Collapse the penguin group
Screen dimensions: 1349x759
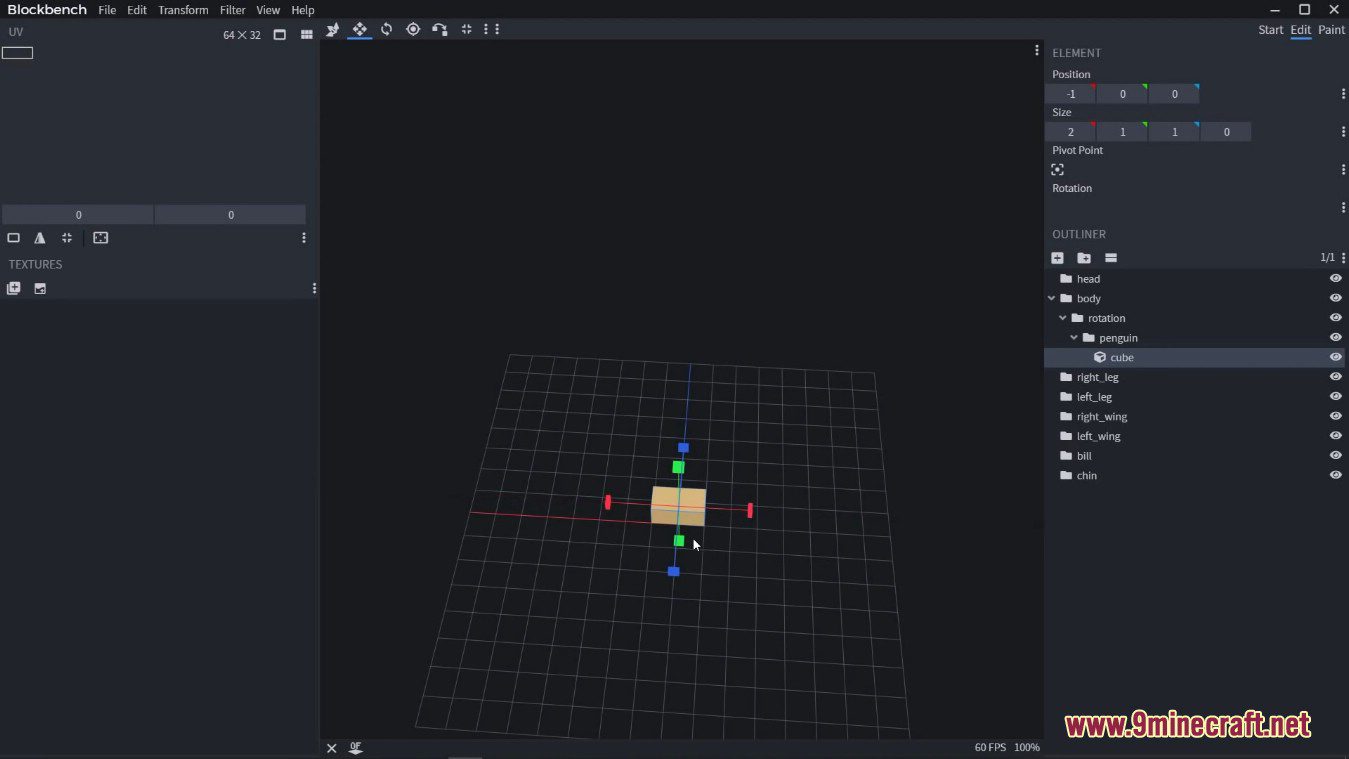point(1073,337)
